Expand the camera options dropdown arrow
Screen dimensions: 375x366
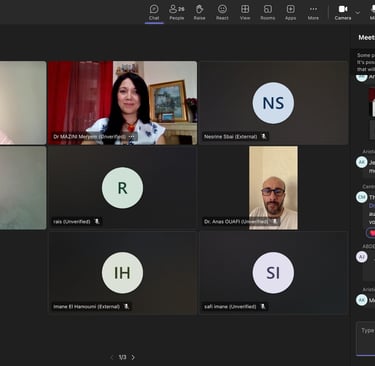(358, 13)
